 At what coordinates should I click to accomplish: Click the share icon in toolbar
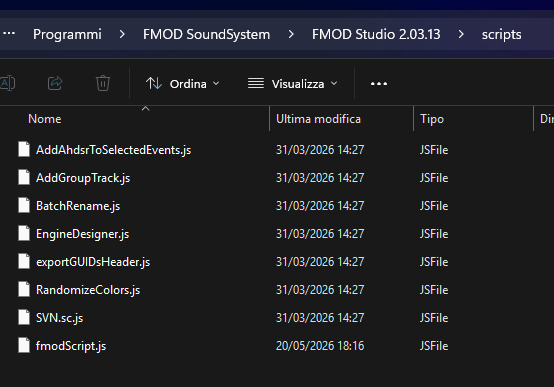(55, 83)
